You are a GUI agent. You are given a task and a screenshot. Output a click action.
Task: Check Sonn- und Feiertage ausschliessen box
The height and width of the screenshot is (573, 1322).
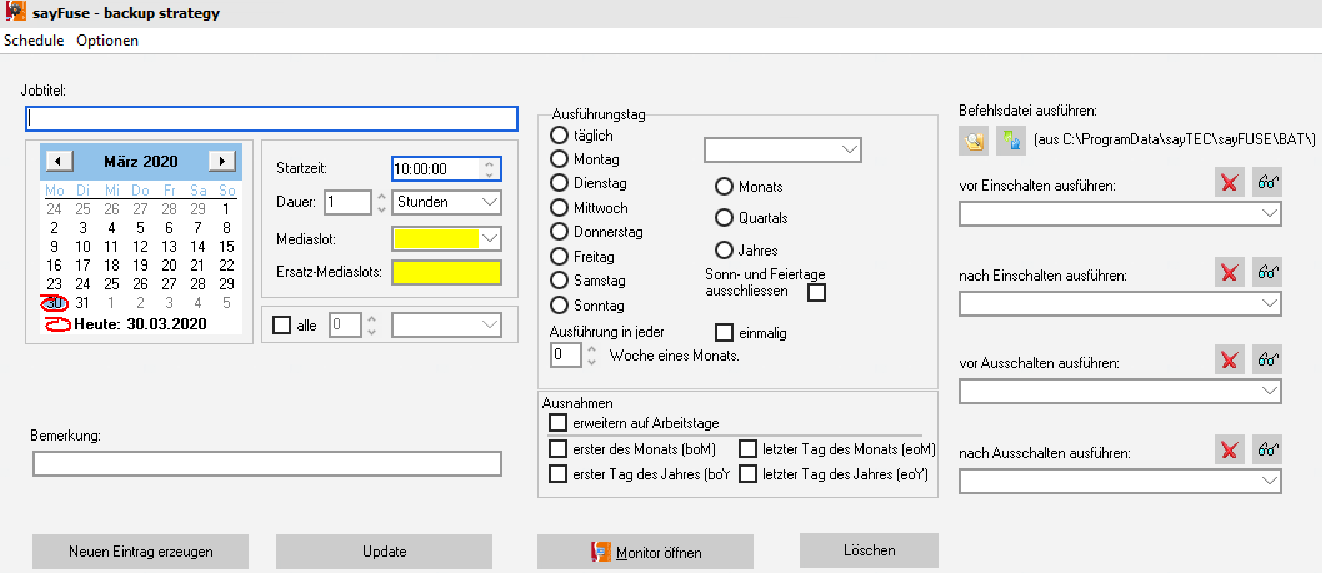[x=817, y=292]
